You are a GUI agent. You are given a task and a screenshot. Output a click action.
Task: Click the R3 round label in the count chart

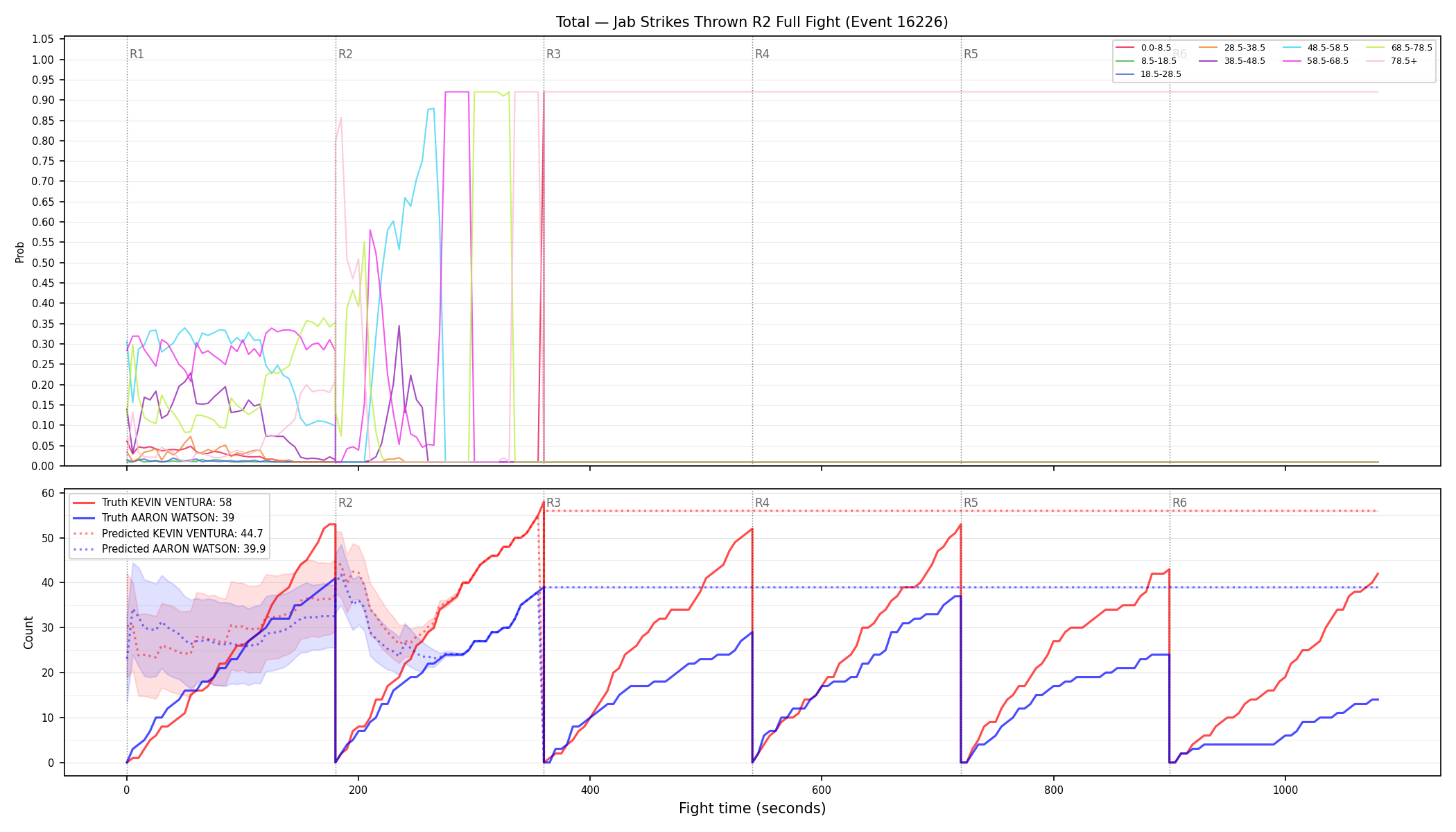(553, 503)
